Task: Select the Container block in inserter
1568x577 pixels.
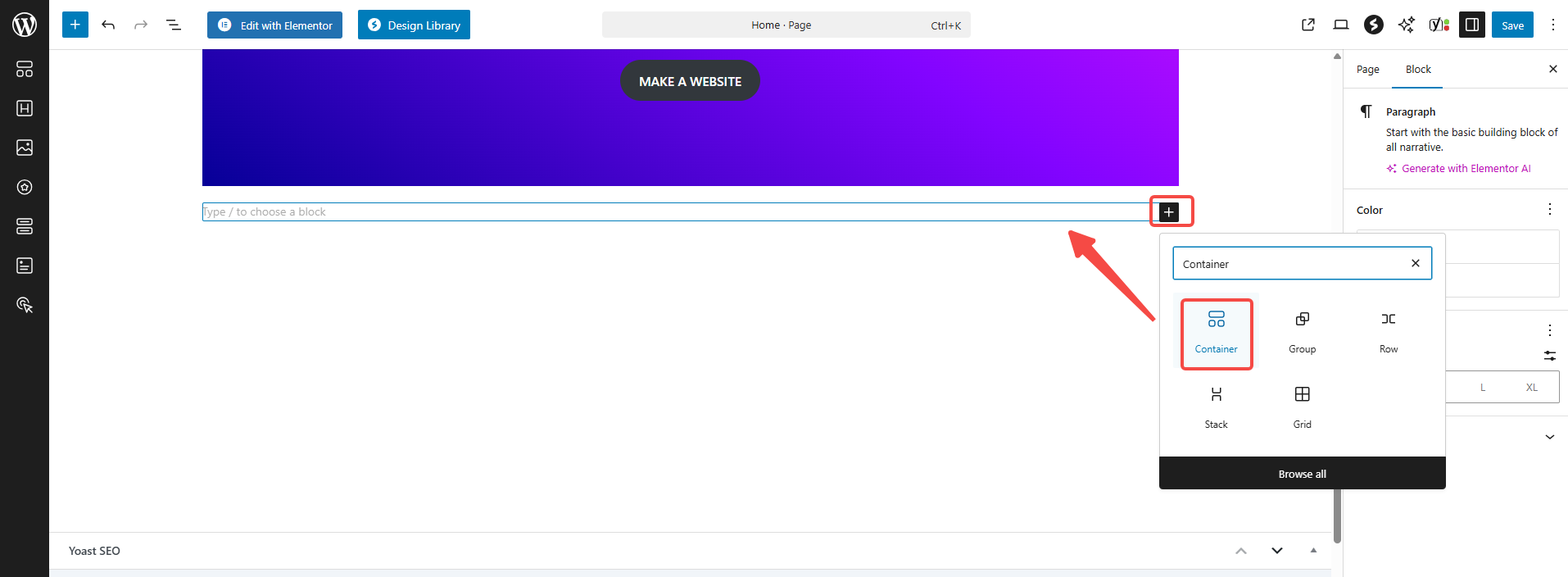Action: coord(1216,332)
